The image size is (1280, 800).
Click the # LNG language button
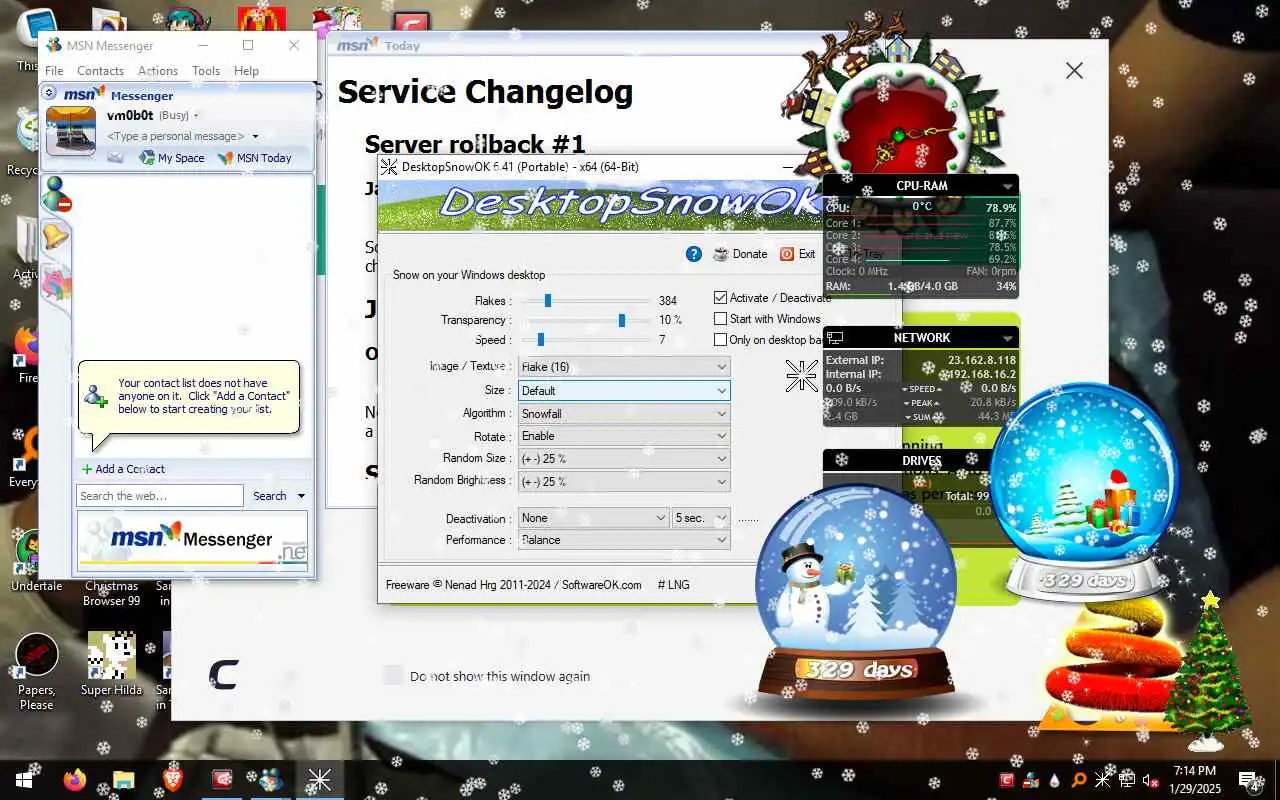tap(673, 585)
